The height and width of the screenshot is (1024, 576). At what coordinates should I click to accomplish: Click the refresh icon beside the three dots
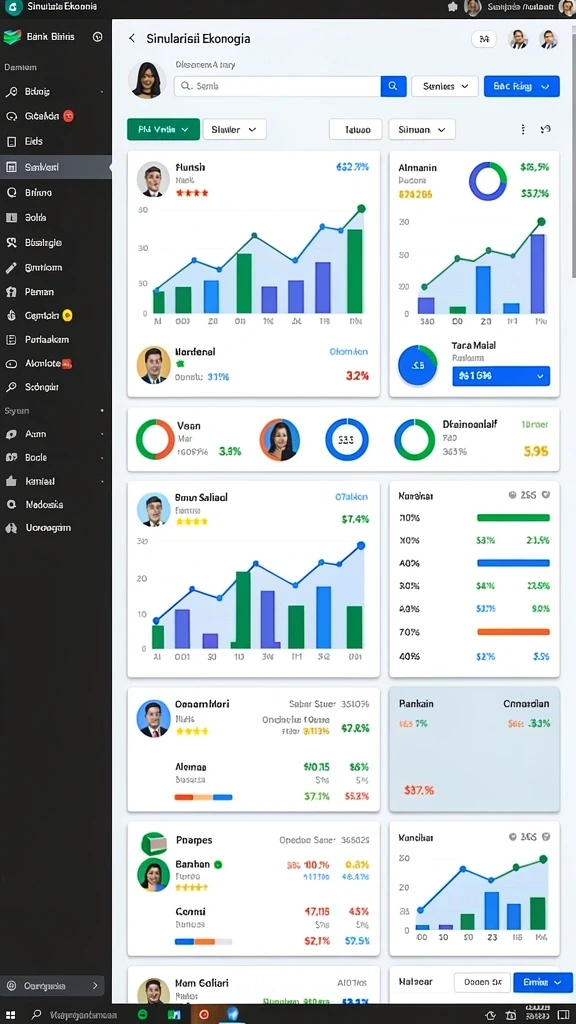pyautogui.click(x=546, y=129)
